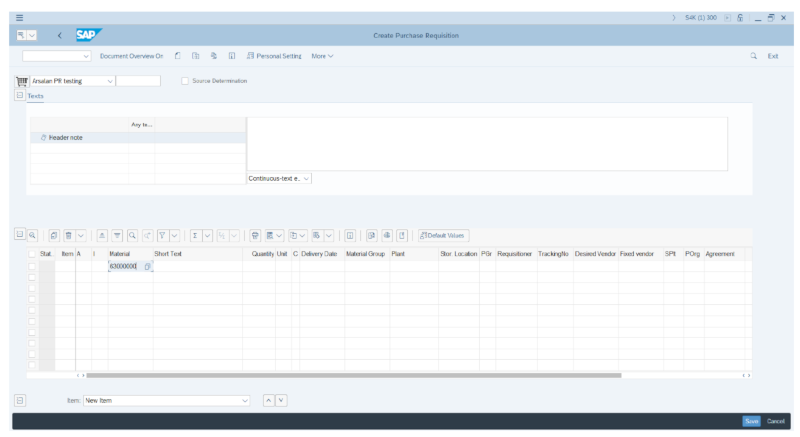Image resolution: width=800 pixels, height=437 pixels.
Task: Open the Arsalan PR testing document type dropdown
Action: [x=110, y=81]
